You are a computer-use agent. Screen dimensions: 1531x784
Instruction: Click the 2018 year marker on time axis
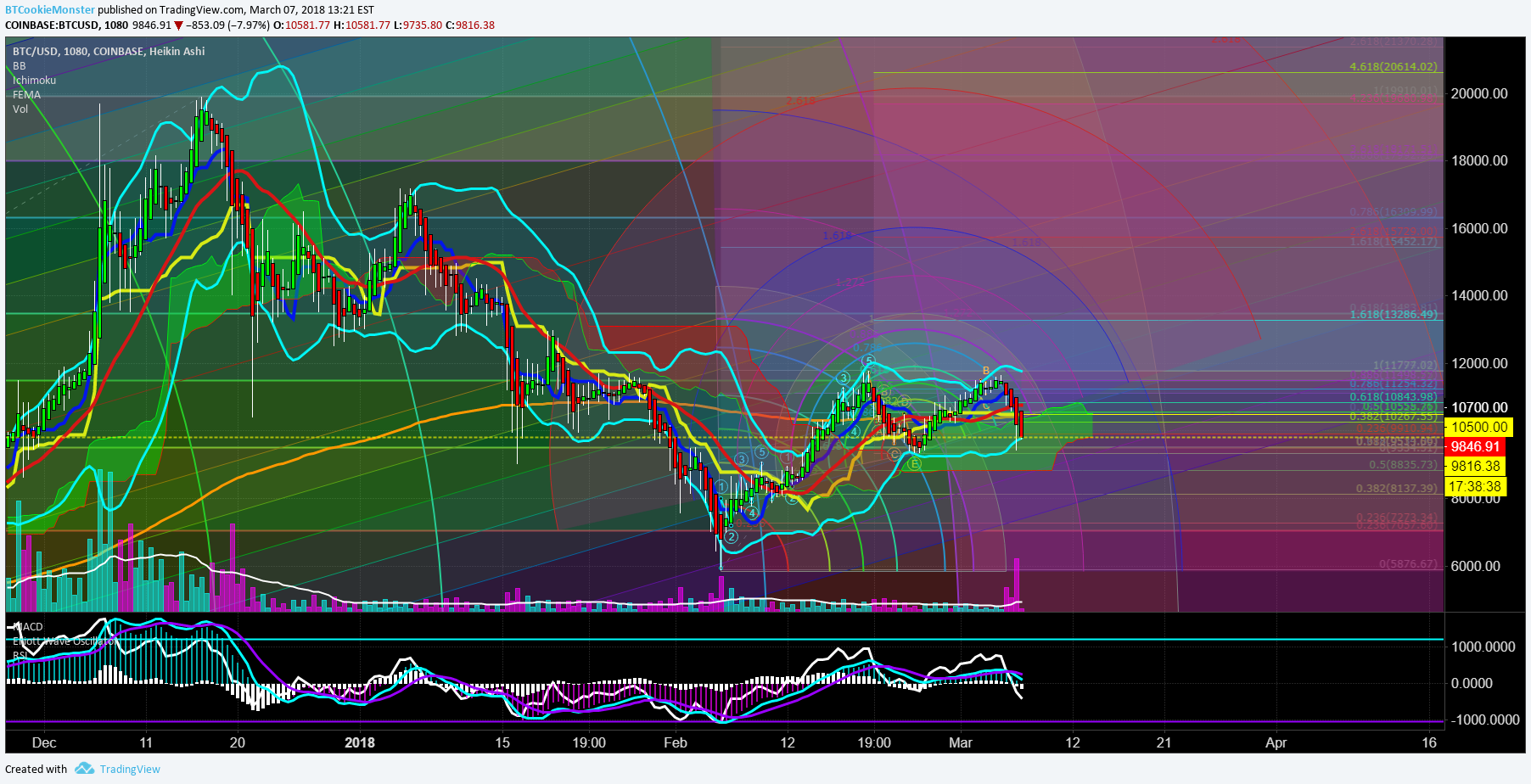(x=360, y=742)
